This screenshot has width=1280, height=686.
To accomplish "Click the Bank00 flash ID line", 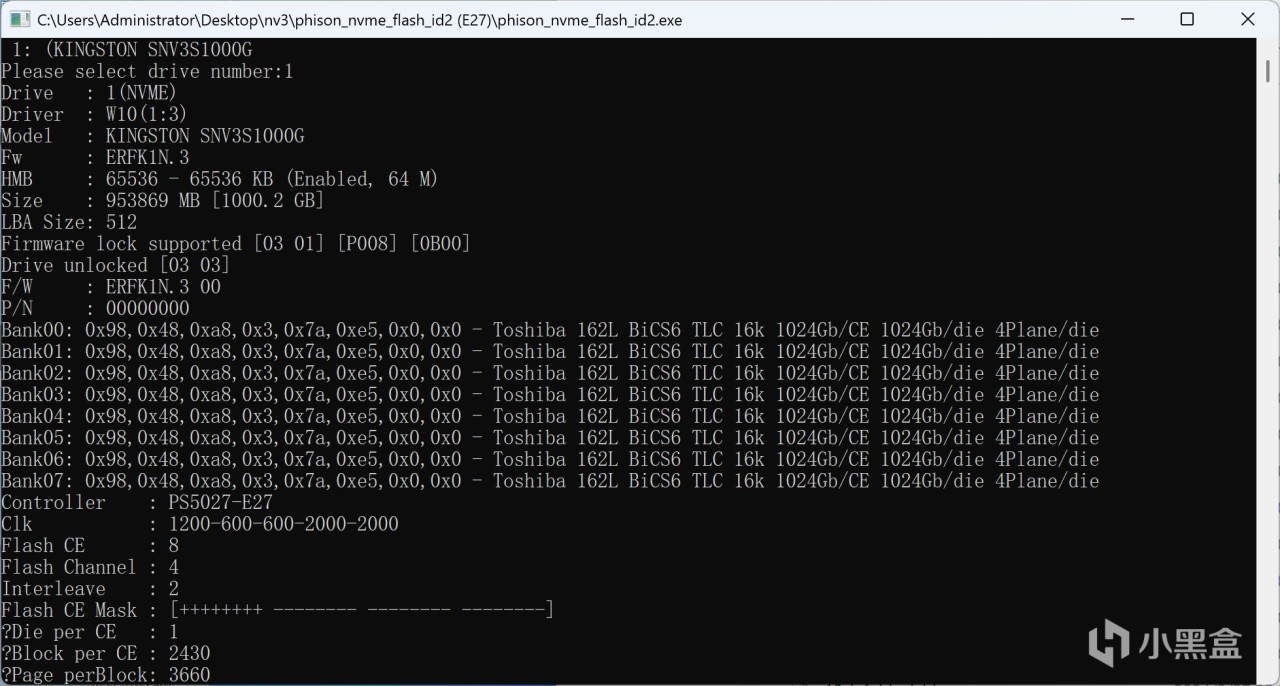I will 550,330.
